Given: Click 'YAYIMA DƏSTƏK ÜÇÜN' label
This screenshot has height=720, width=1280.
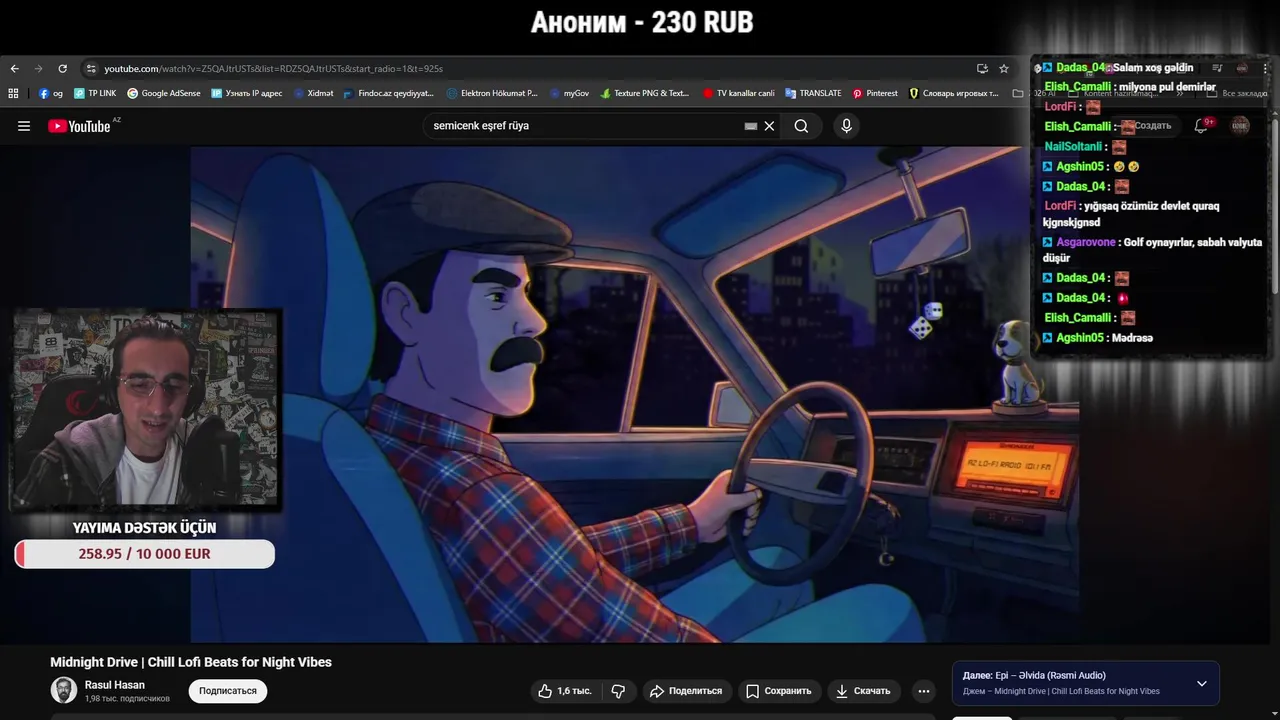Looking at the screenshot, I should tap(144, 528).
